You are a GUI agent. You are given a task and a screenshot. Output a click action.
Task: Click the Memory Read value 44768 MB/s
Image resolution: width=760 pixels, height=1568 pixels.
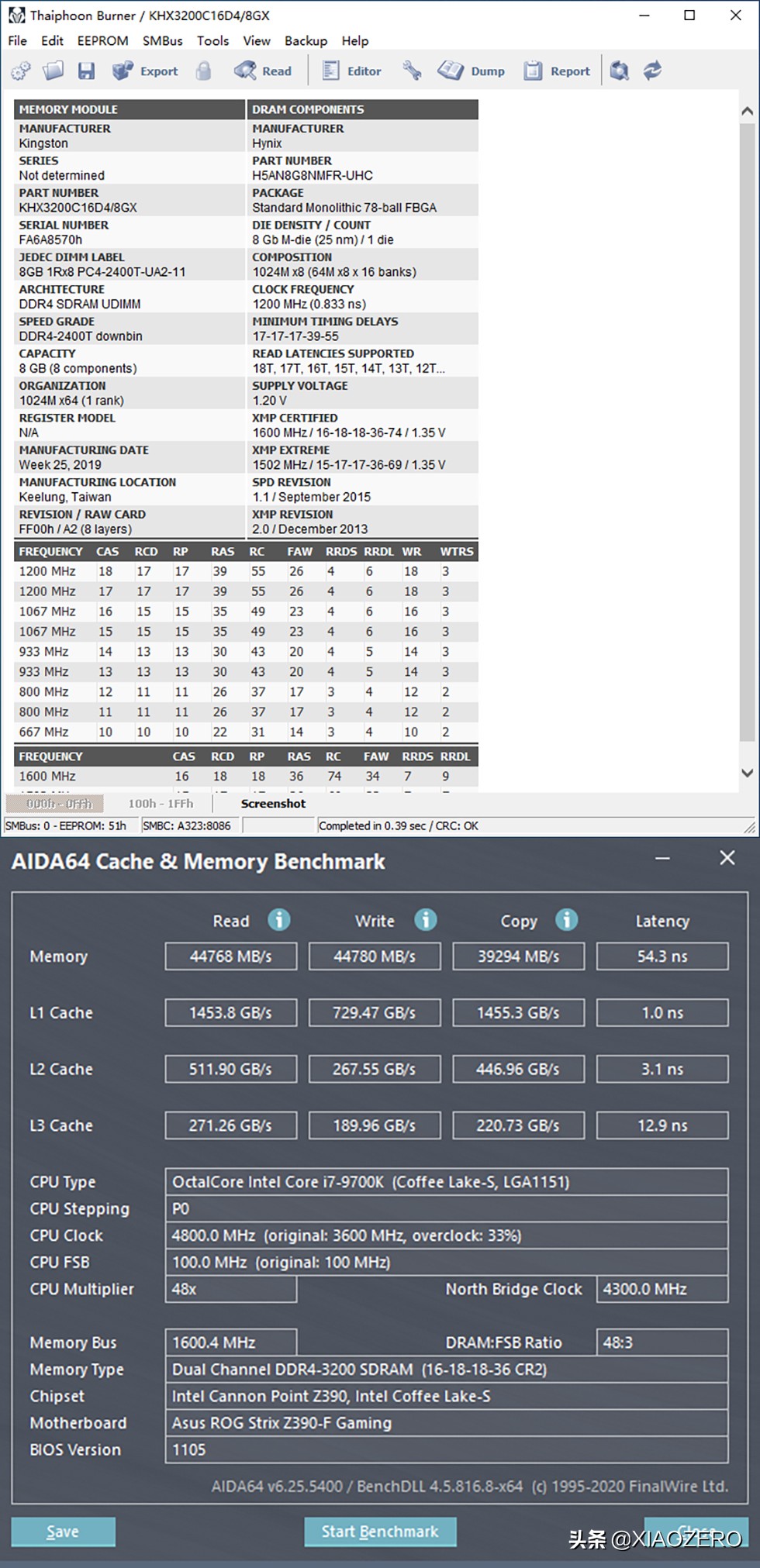pyautogui.click(x=231, y=956)
